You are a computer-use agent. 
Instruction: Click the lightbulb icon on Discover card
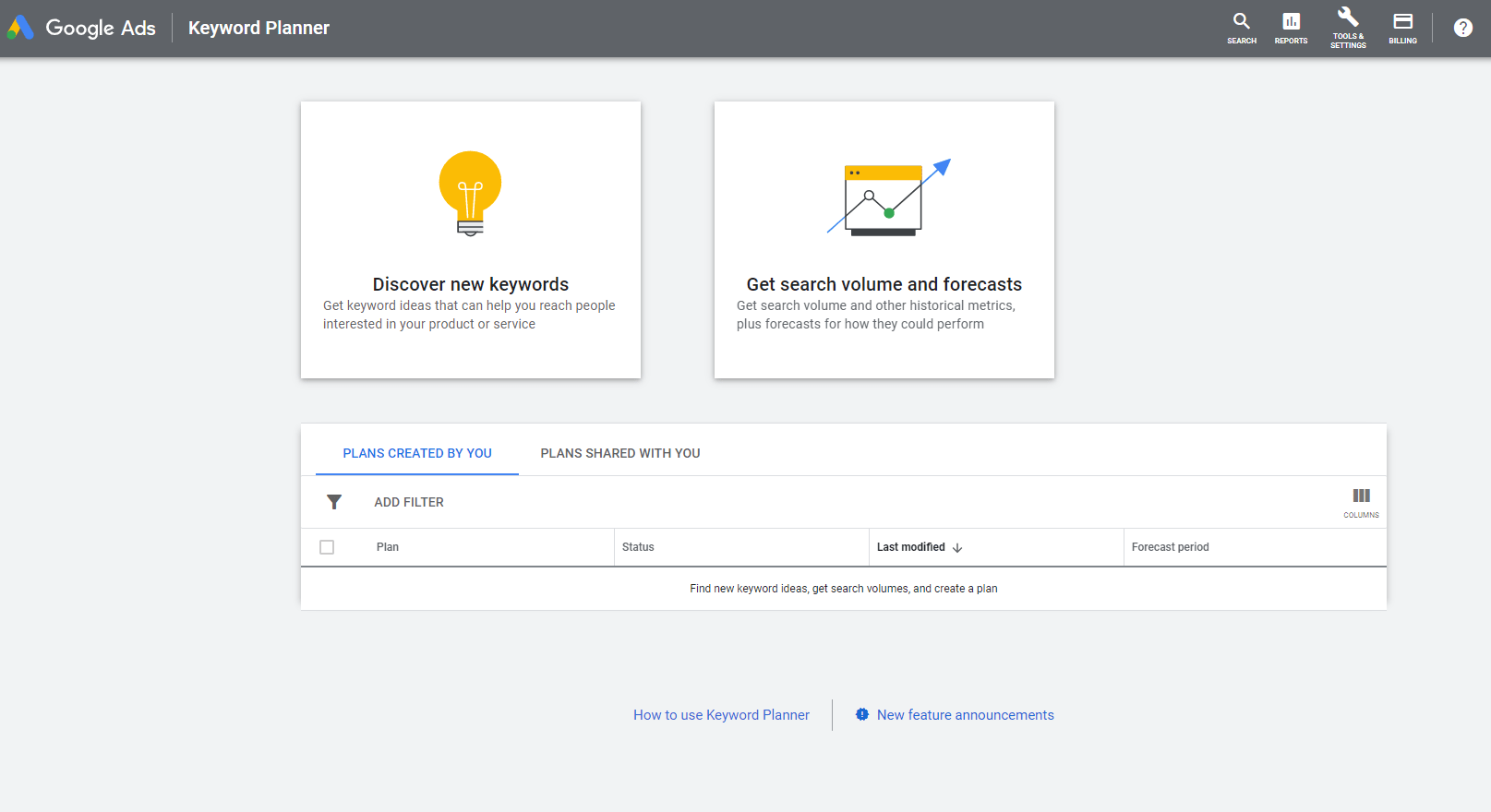470,194
